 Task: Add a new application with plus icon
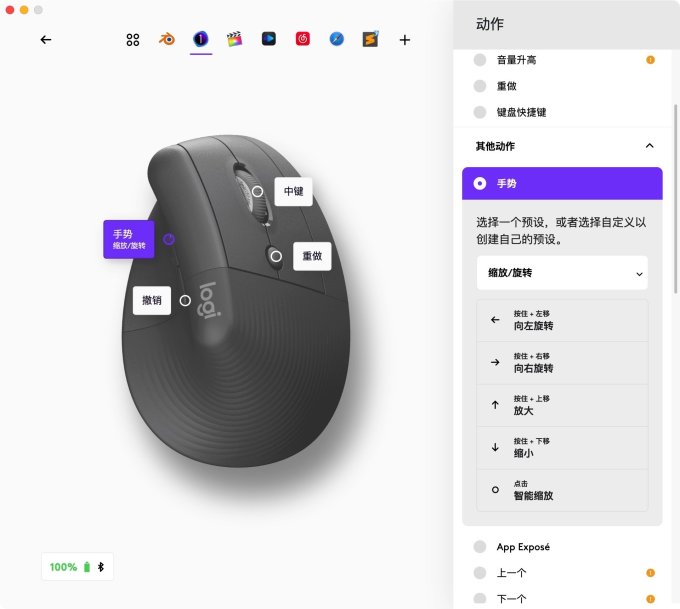[x=405, y=40]
